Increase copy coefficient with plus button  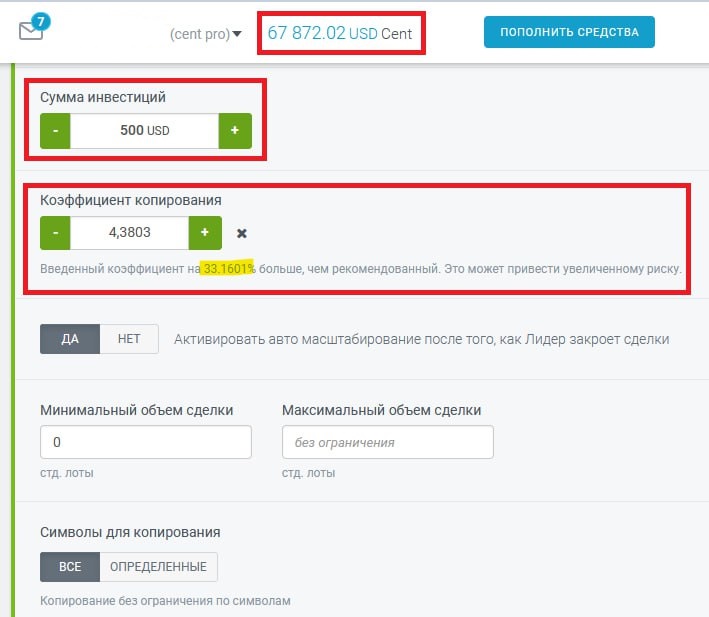tap(205, 233)
